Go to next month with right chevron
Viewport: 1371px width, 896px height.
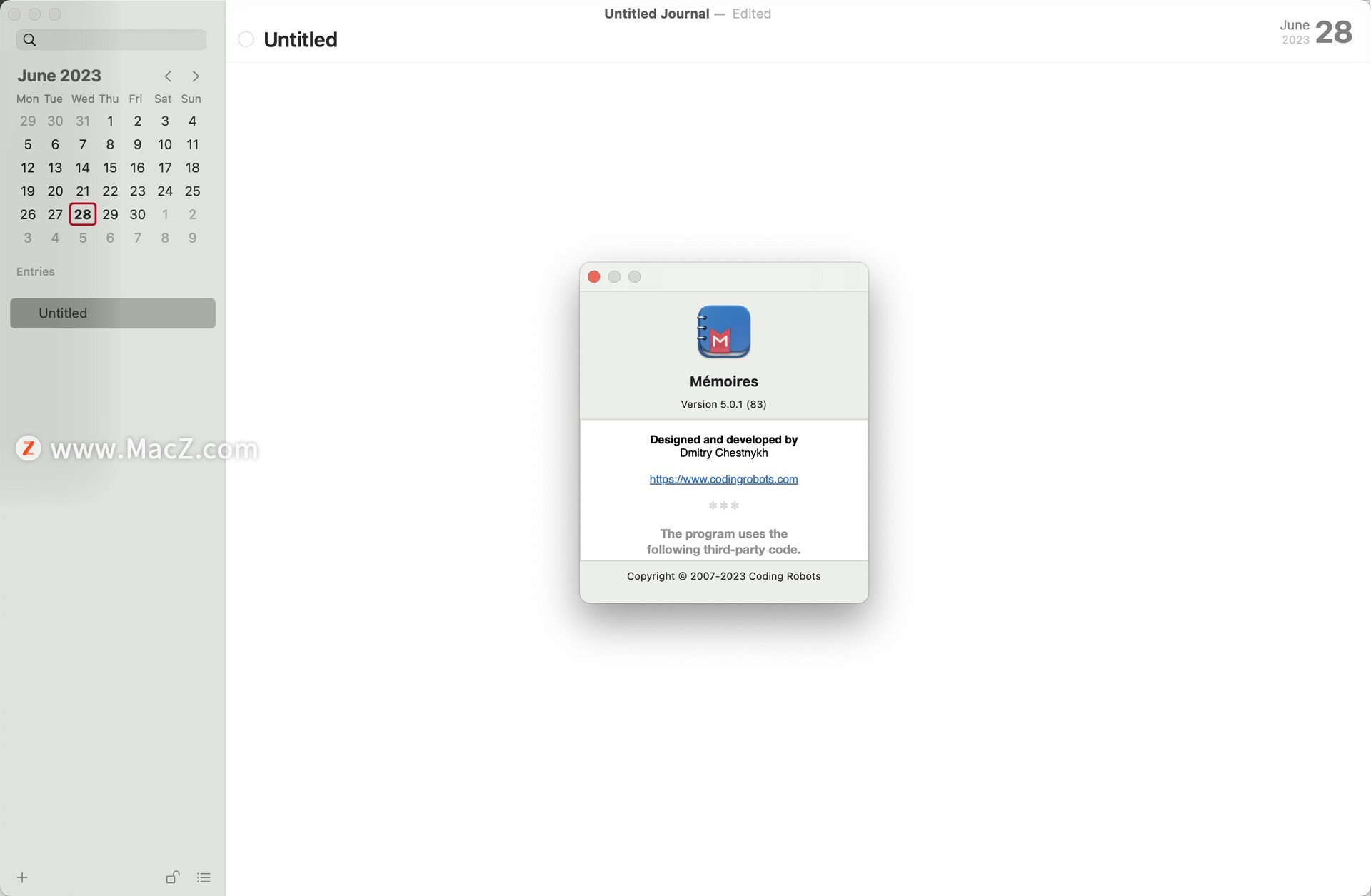[196, 76]
